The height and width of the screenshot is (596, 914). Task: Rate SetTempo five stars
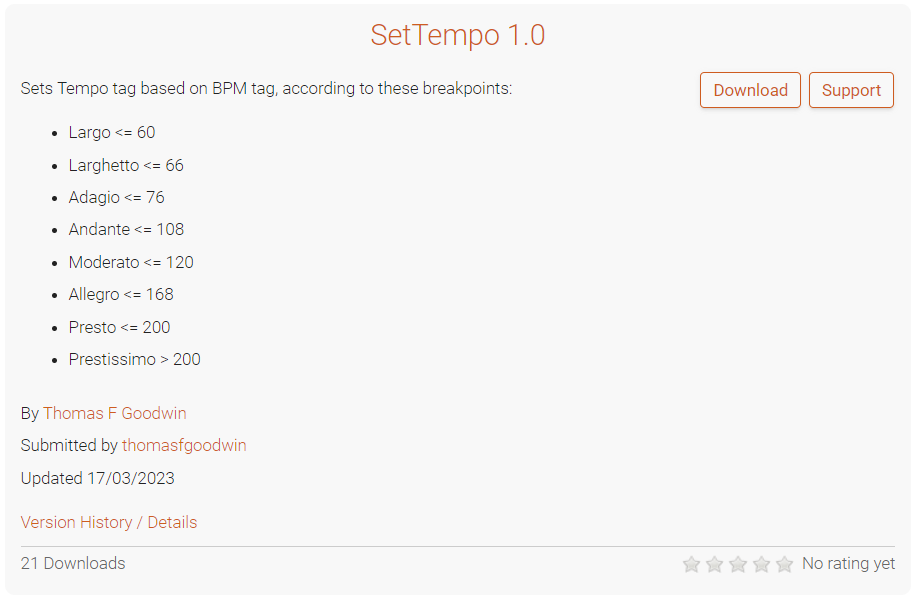pyautogui.click(x=784, y=565)
